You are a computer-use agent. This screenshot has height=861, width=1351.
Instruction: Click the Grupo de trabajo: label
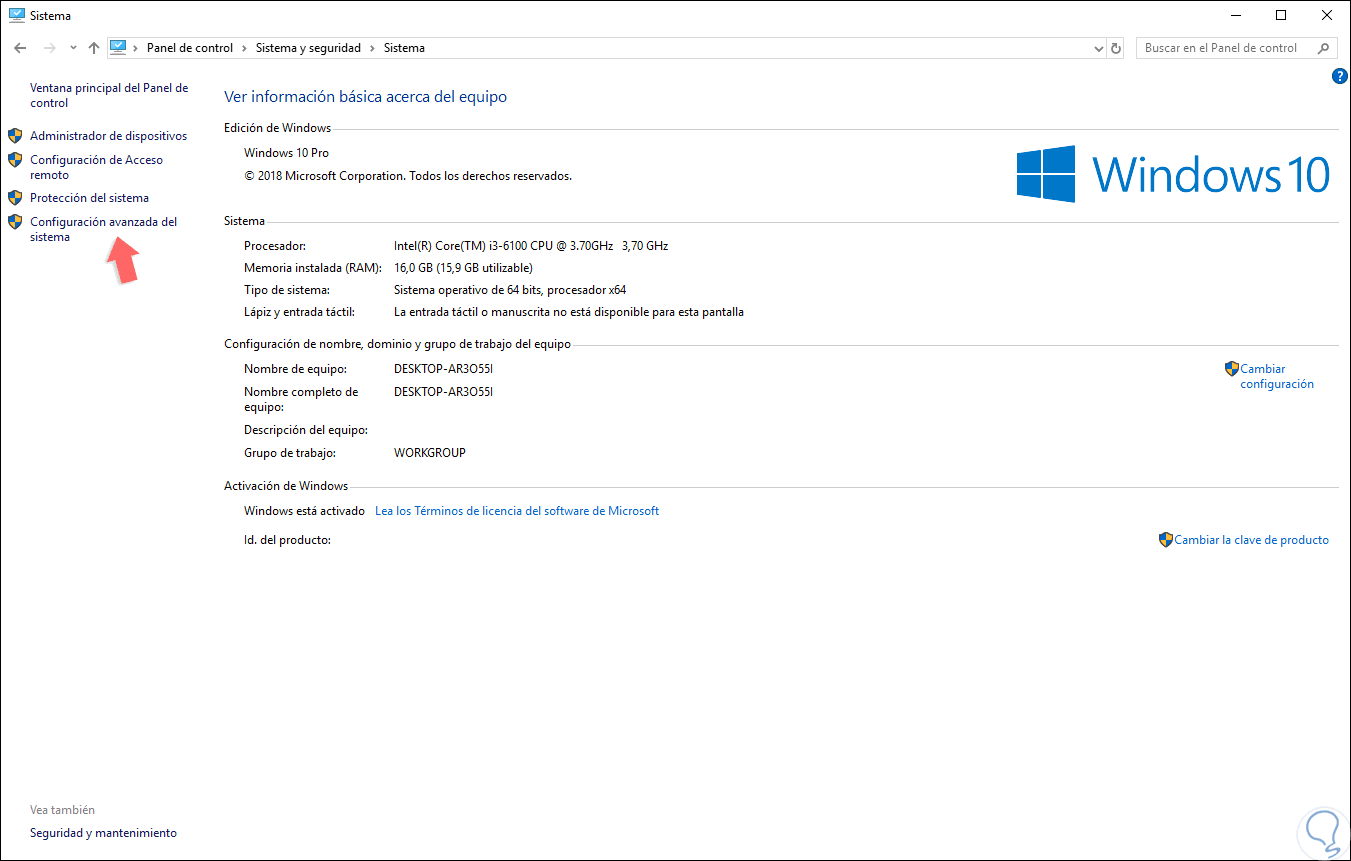pyautogui.click(x=292, y=453)
